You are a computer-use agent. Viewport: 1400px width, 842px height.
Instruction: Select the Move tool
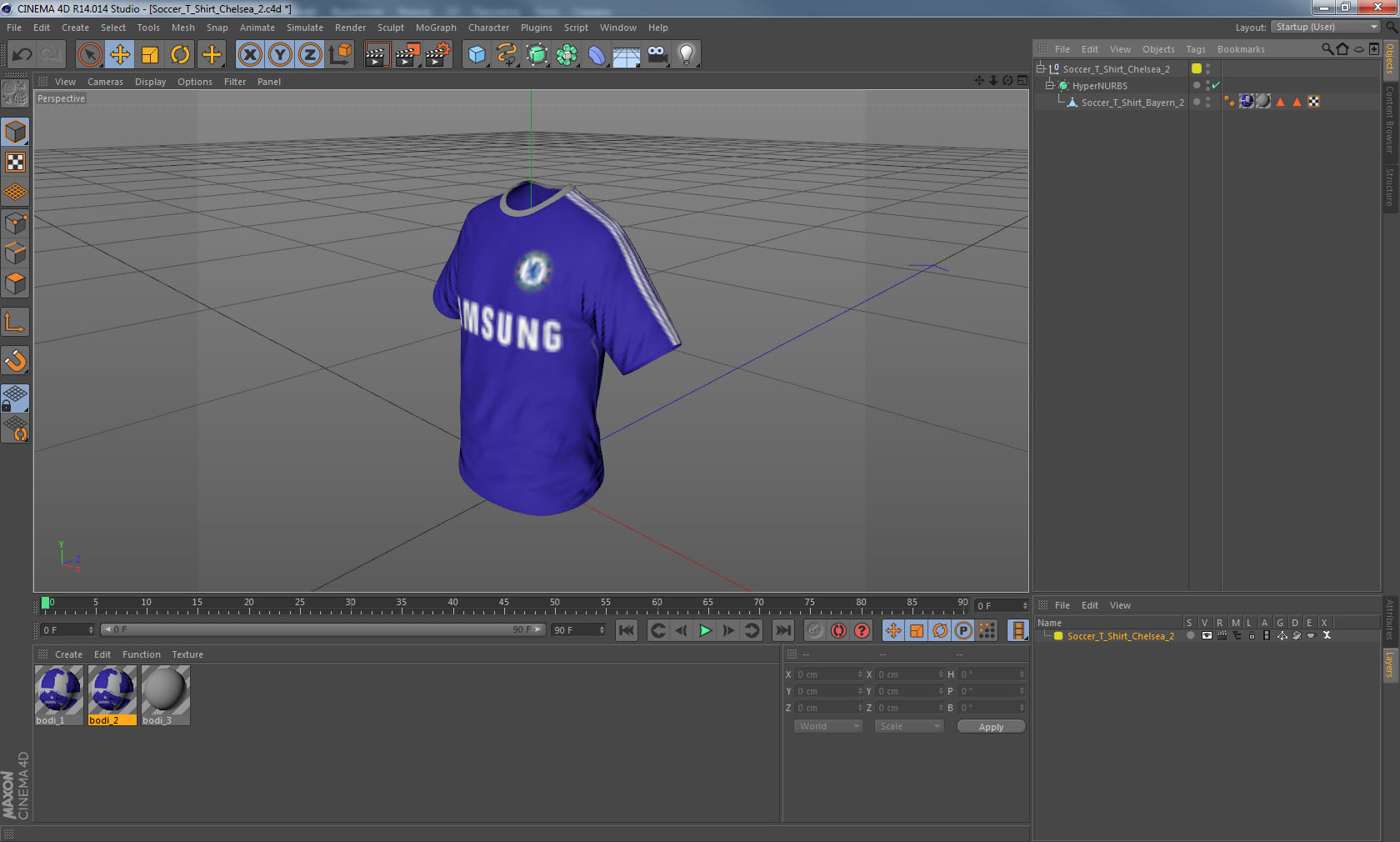click(120, 55)
